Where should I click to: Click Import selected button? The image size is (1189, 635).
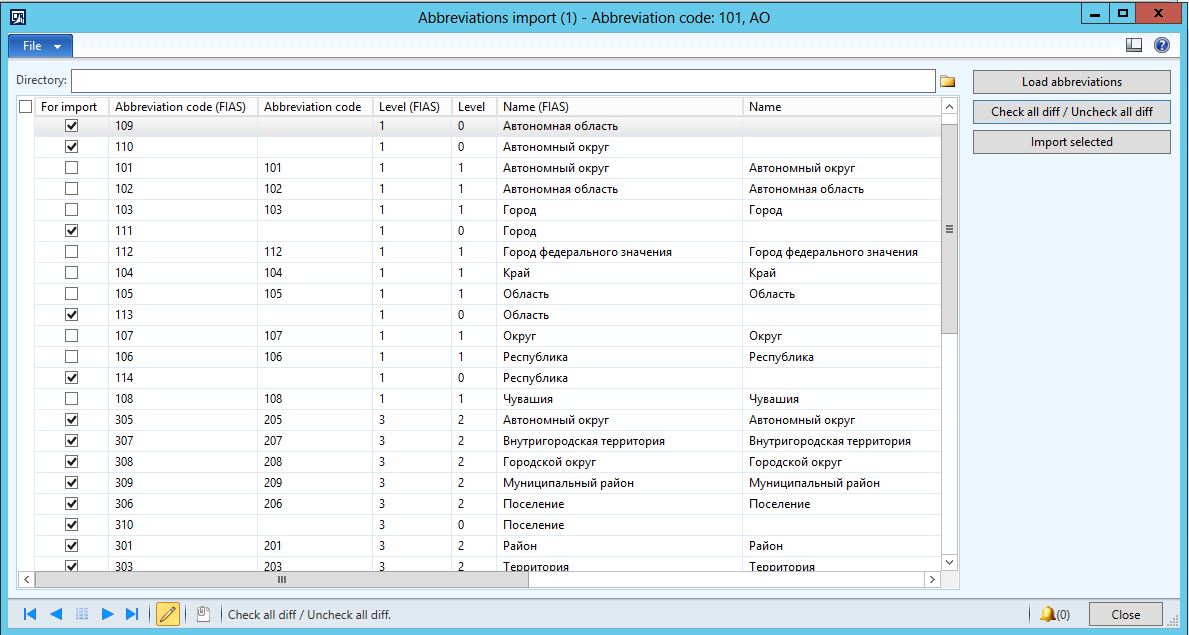pos(1071,142)
